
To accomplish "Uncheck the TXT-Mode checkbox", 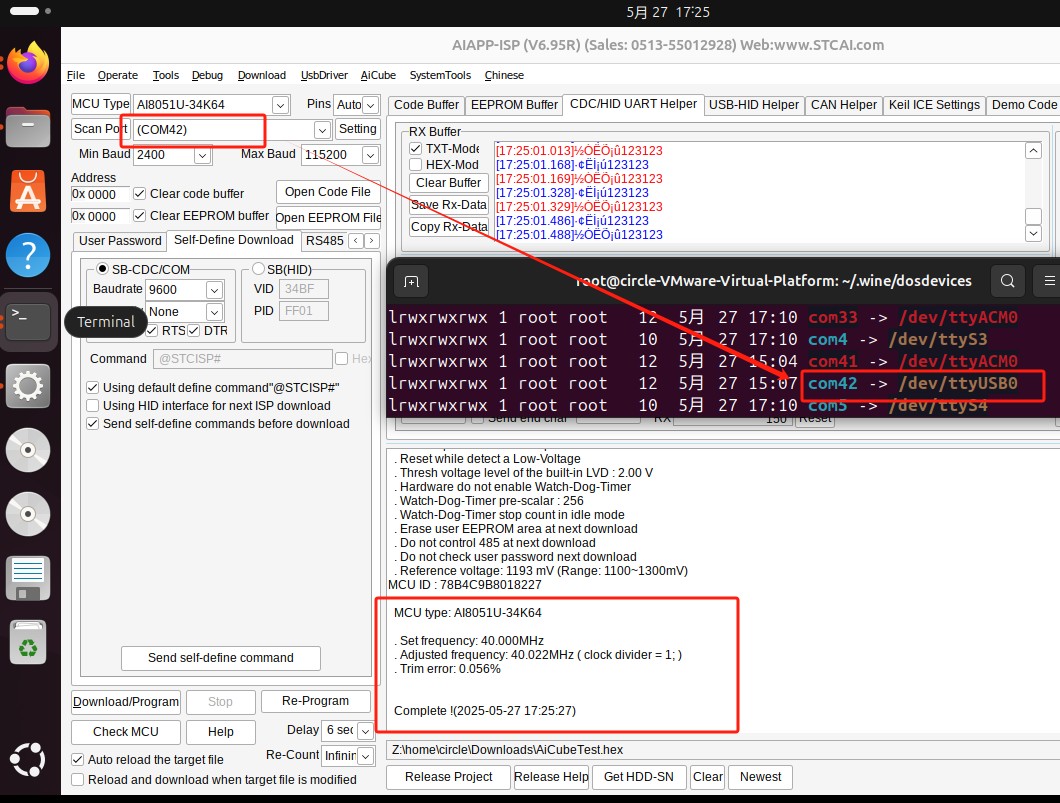I will pyautogui.click(x=416, y=149).
